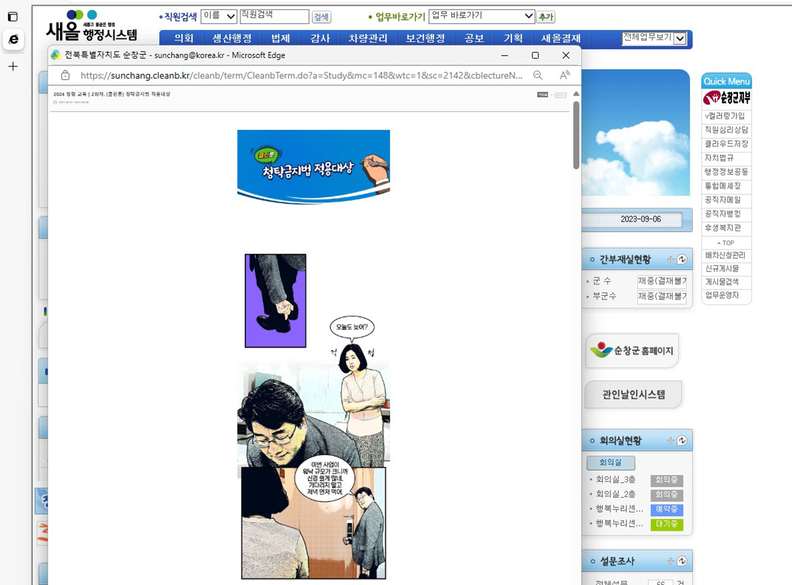
Task: Click refresh icon on 회의실현황 panel
Action: [x=682, y=441]
